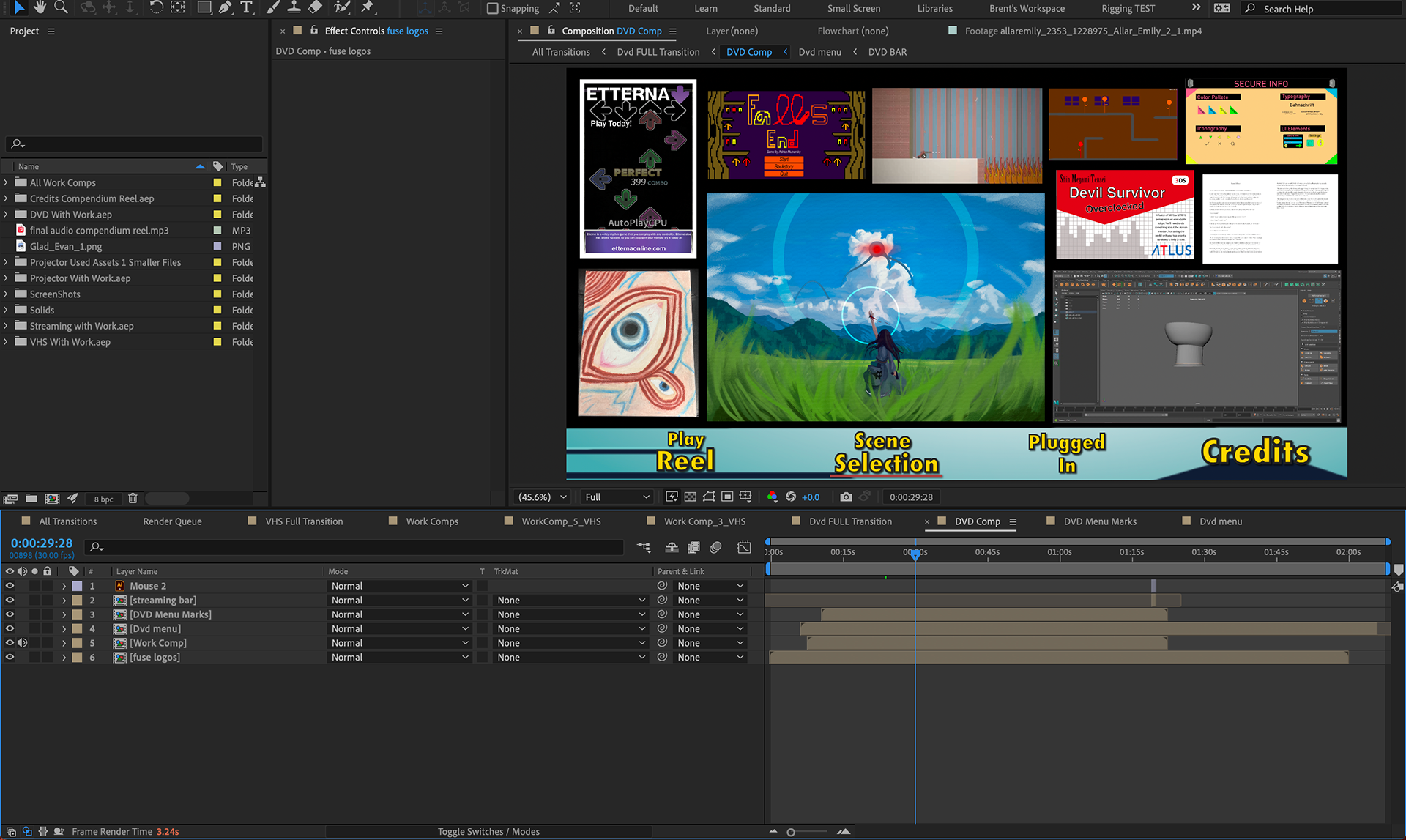Toggle the transparency grid icon
The image size is (1406, 840).
(x=690, y=497)
